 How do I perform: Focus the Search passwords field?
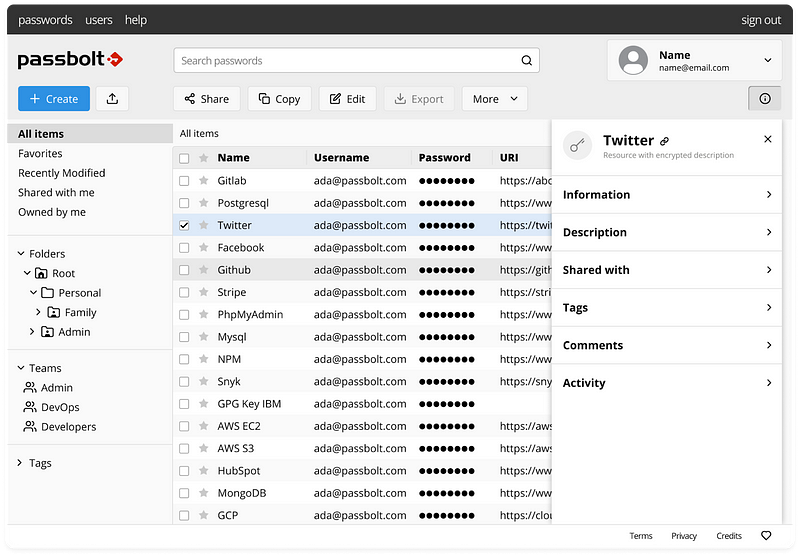(356, 61)
